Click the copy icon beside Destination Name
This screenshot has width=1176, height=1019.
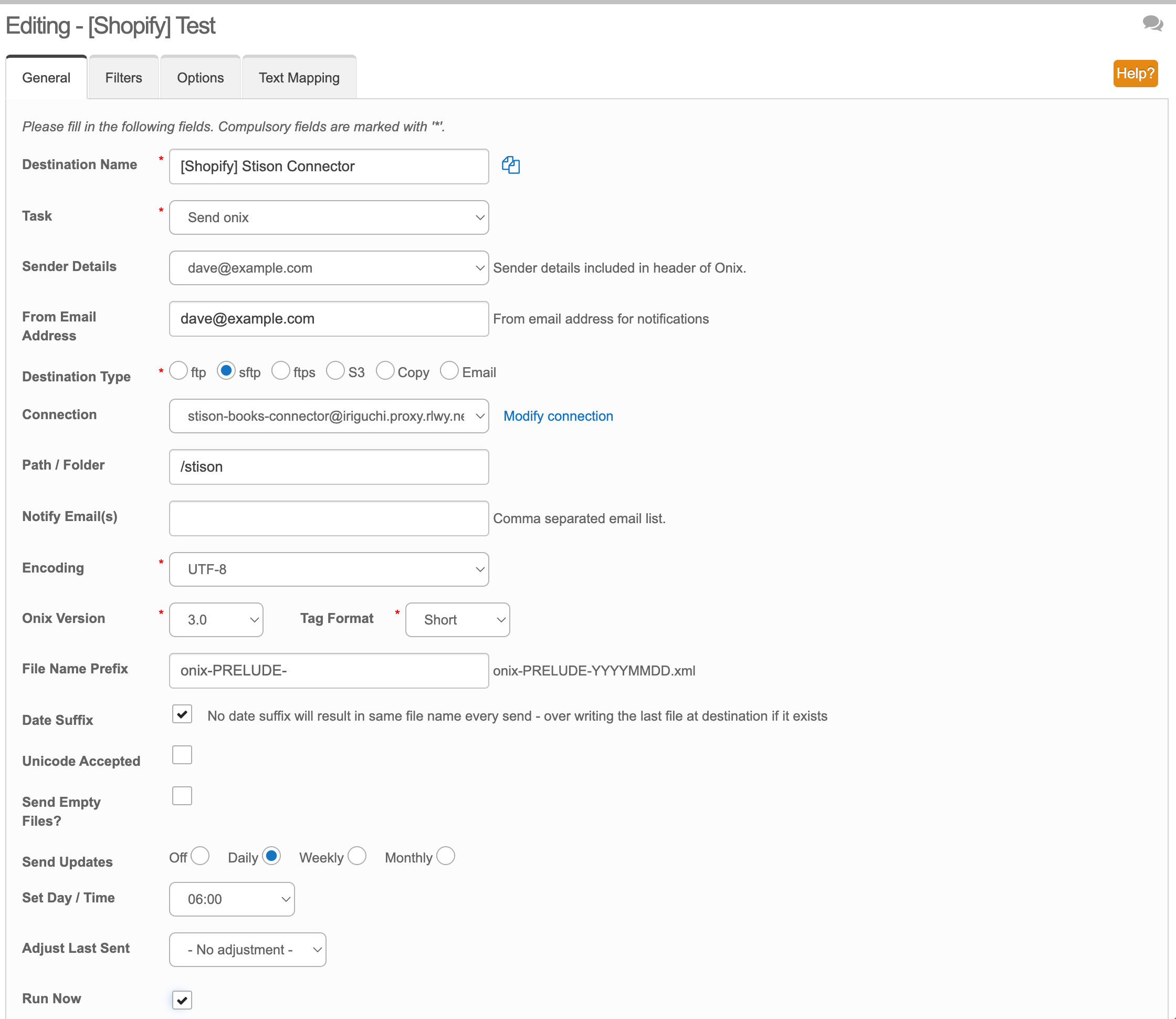[510, 165]
